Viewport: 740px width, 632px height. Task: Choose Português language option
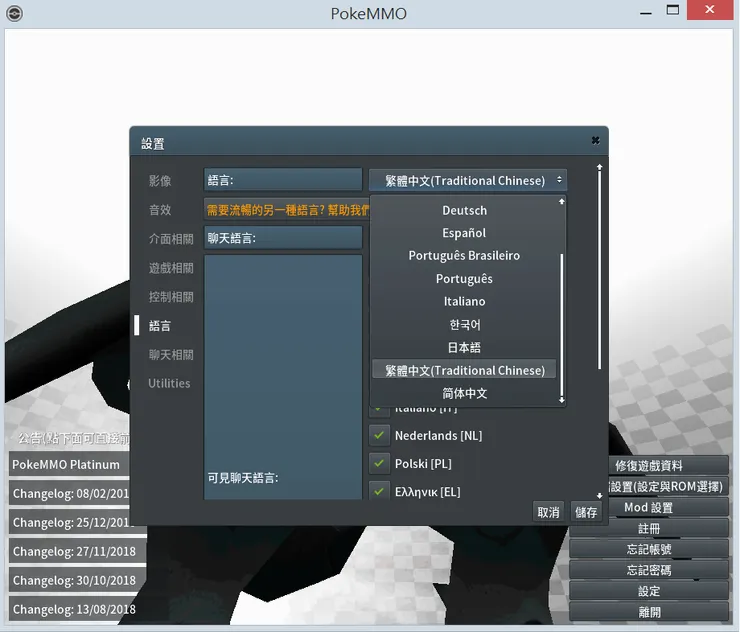click(464, 279)
